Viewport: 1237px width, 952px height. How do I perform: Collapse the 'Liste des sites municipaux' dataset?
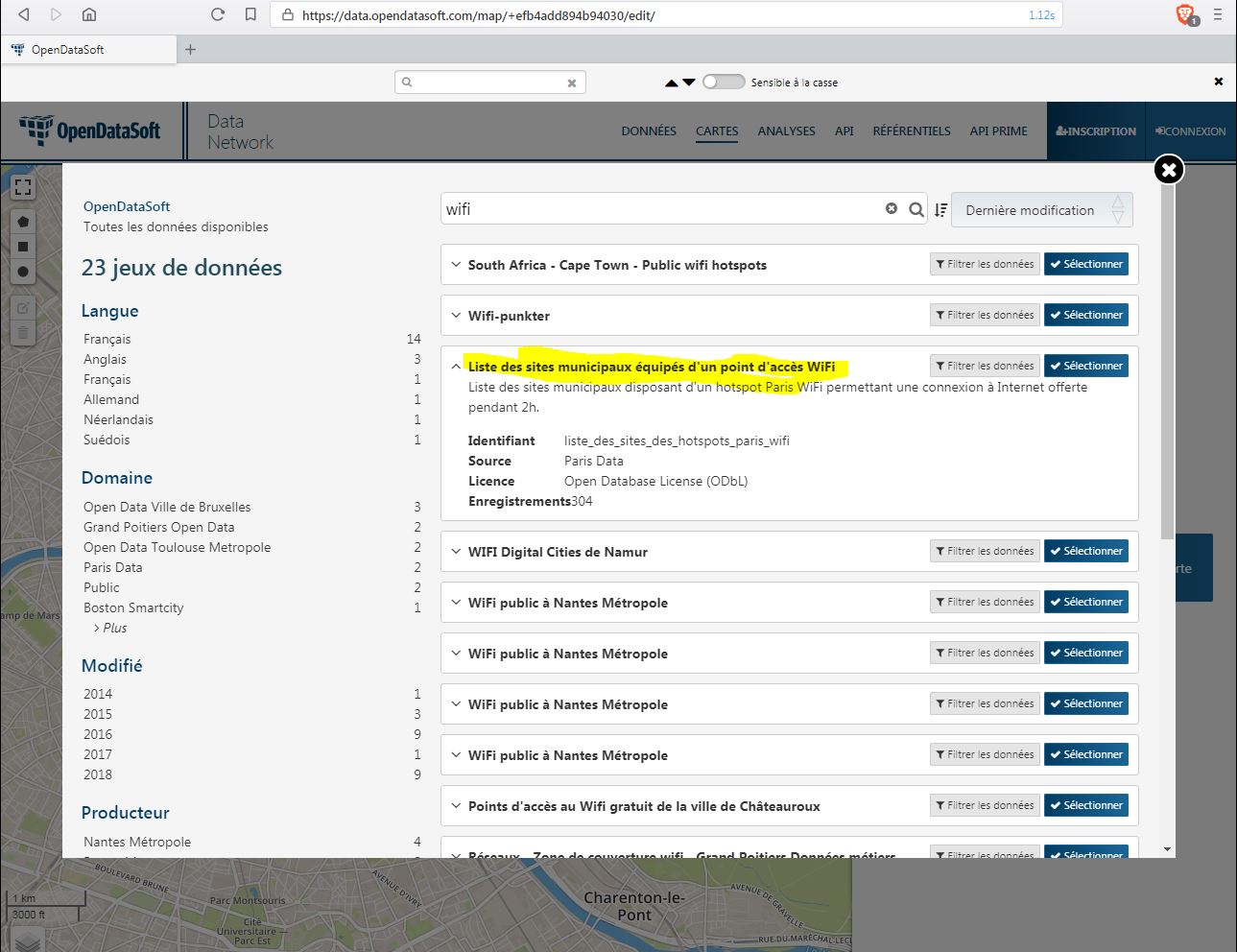click(x=456, y=367)
